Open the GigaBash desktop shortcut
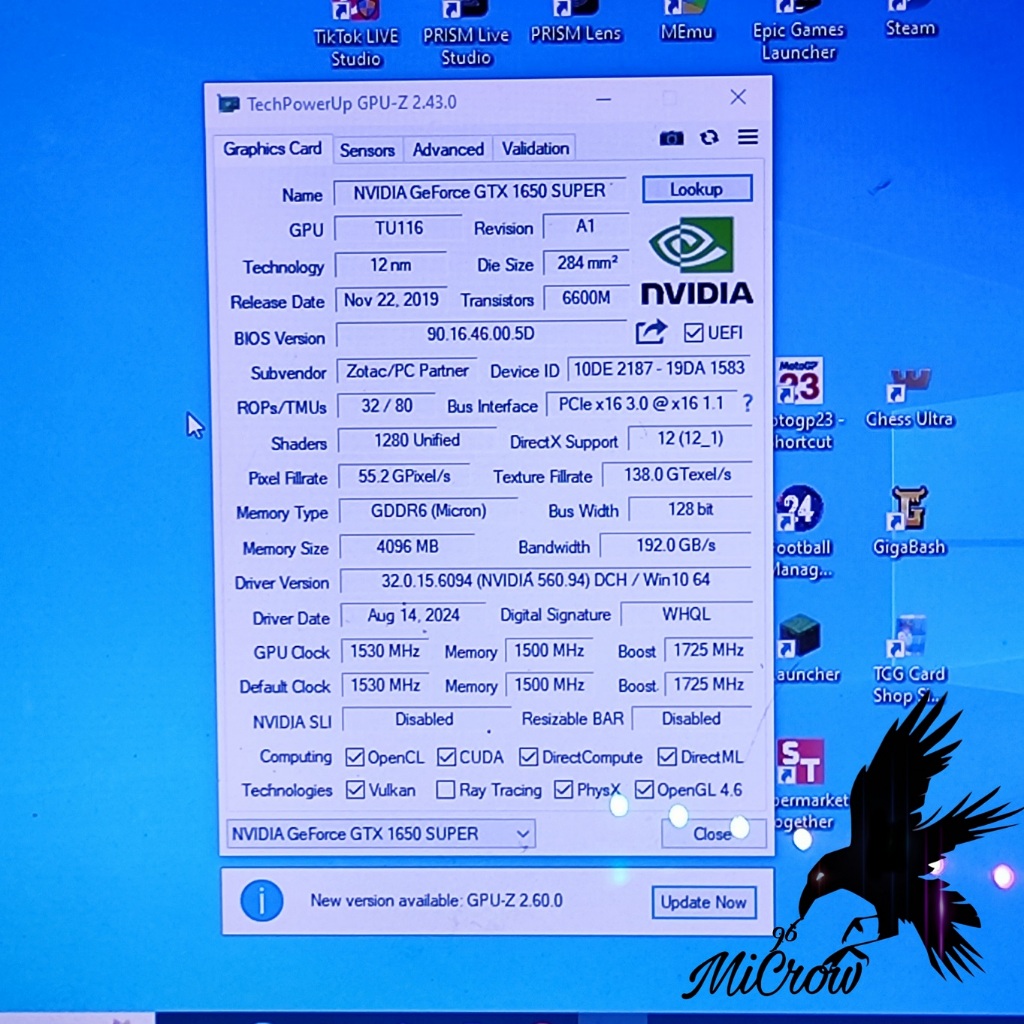 909,520
